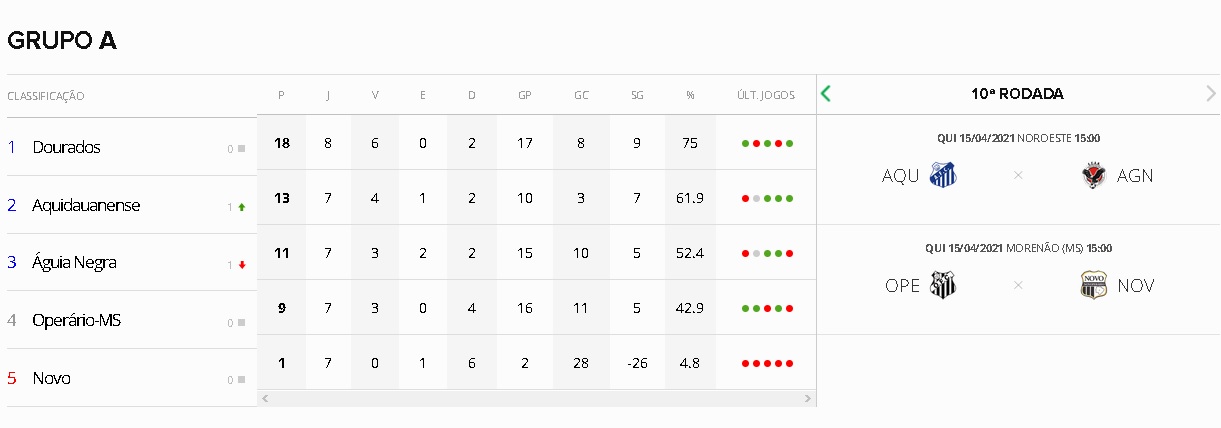Click table scrollbar left arrow

click(265, 398)
